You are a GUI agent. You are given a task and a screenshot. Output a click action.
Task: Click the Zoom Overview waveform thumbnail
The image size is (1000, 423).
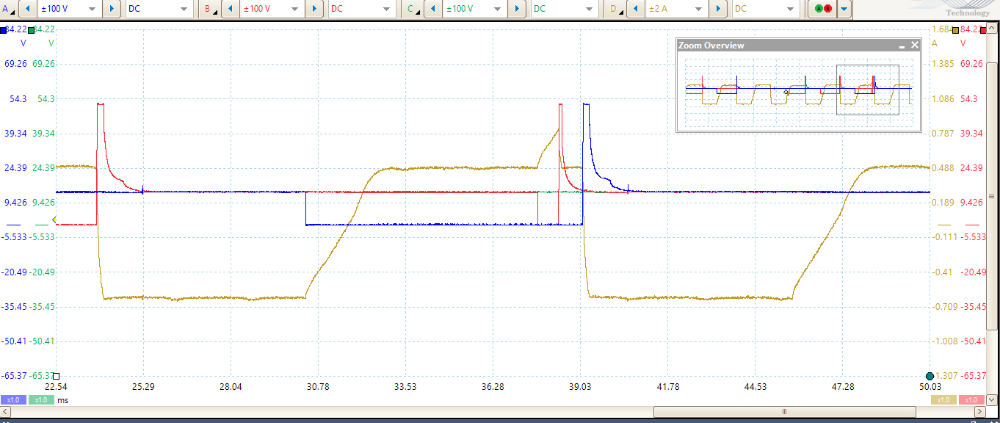tap(798, 91)
